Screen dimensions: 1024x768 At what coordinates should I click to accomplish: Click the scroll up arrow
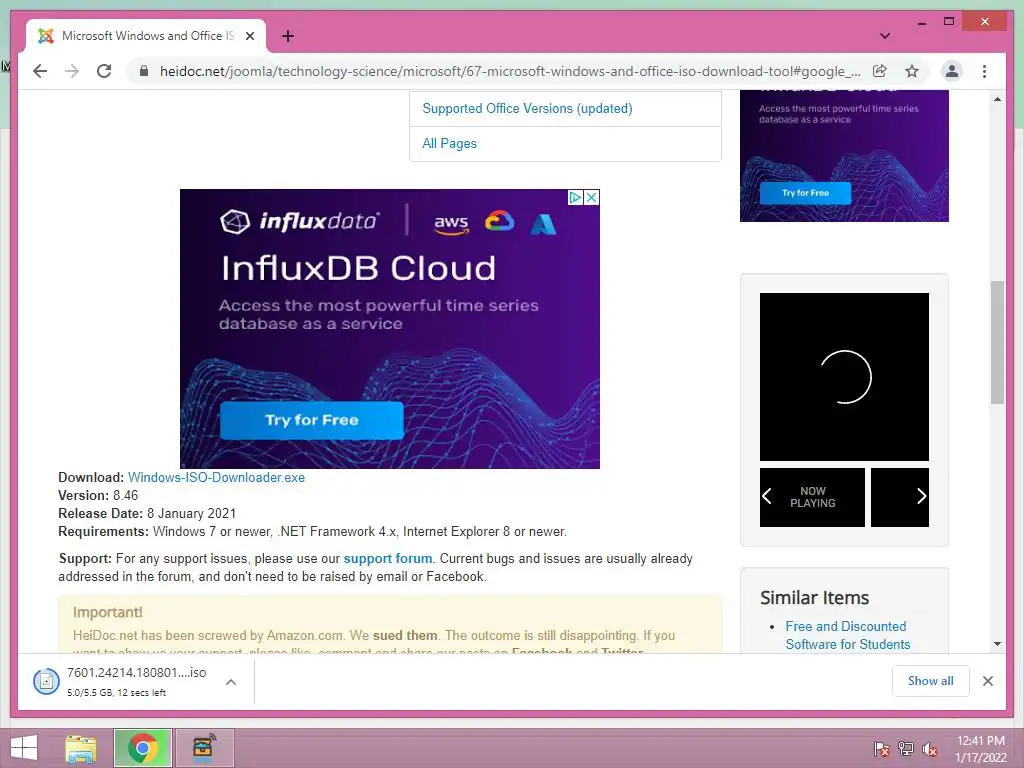[997, 99]
